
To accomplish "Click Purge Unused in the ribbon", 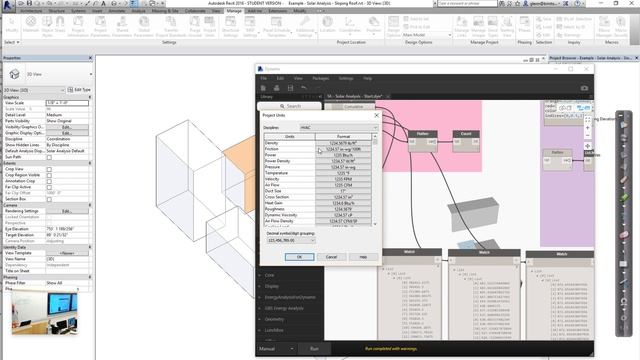I will coord(195,27).
